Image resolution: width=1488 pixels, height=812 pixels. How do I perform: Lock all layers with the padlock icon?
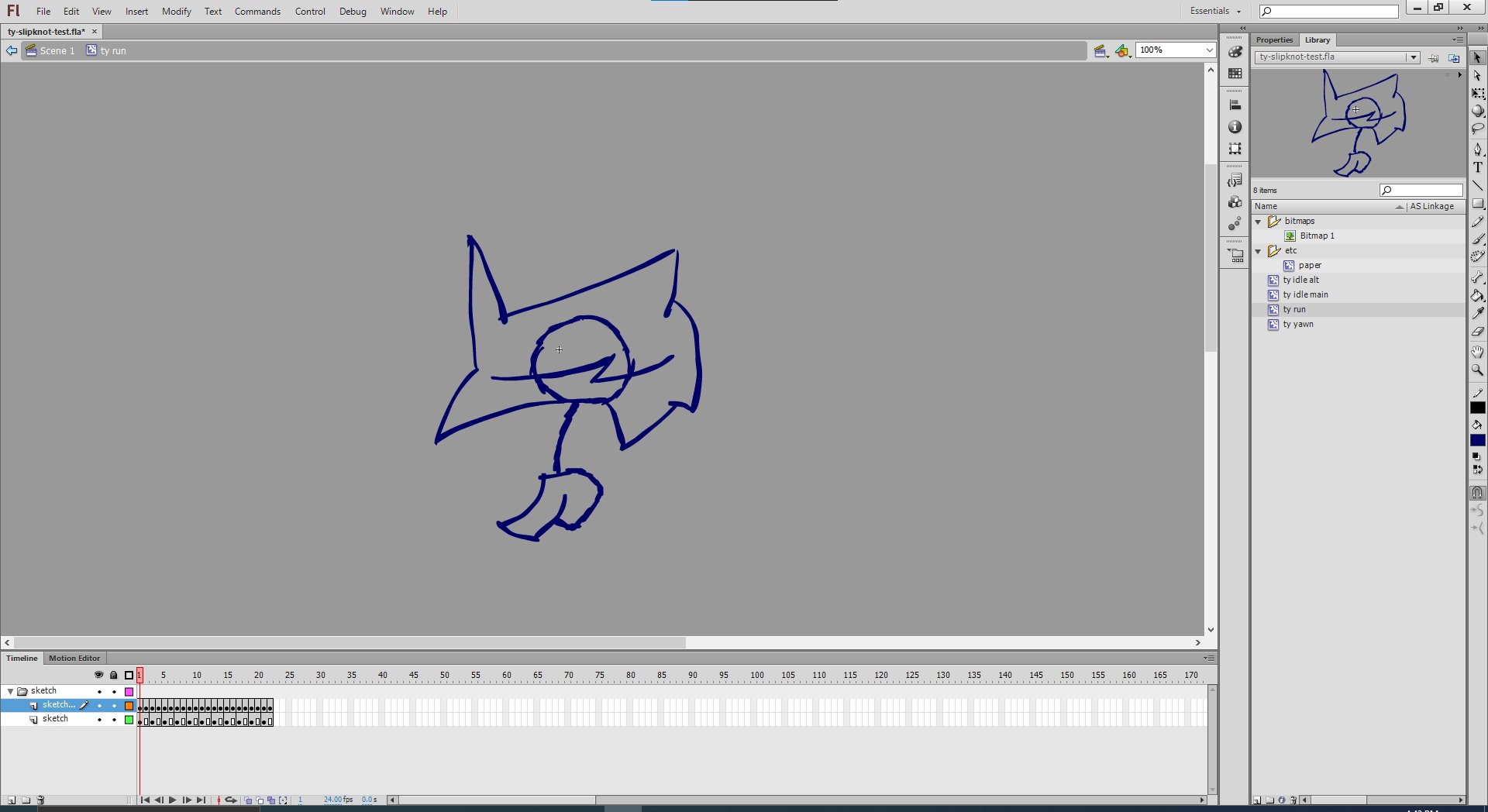pos(114,675)
